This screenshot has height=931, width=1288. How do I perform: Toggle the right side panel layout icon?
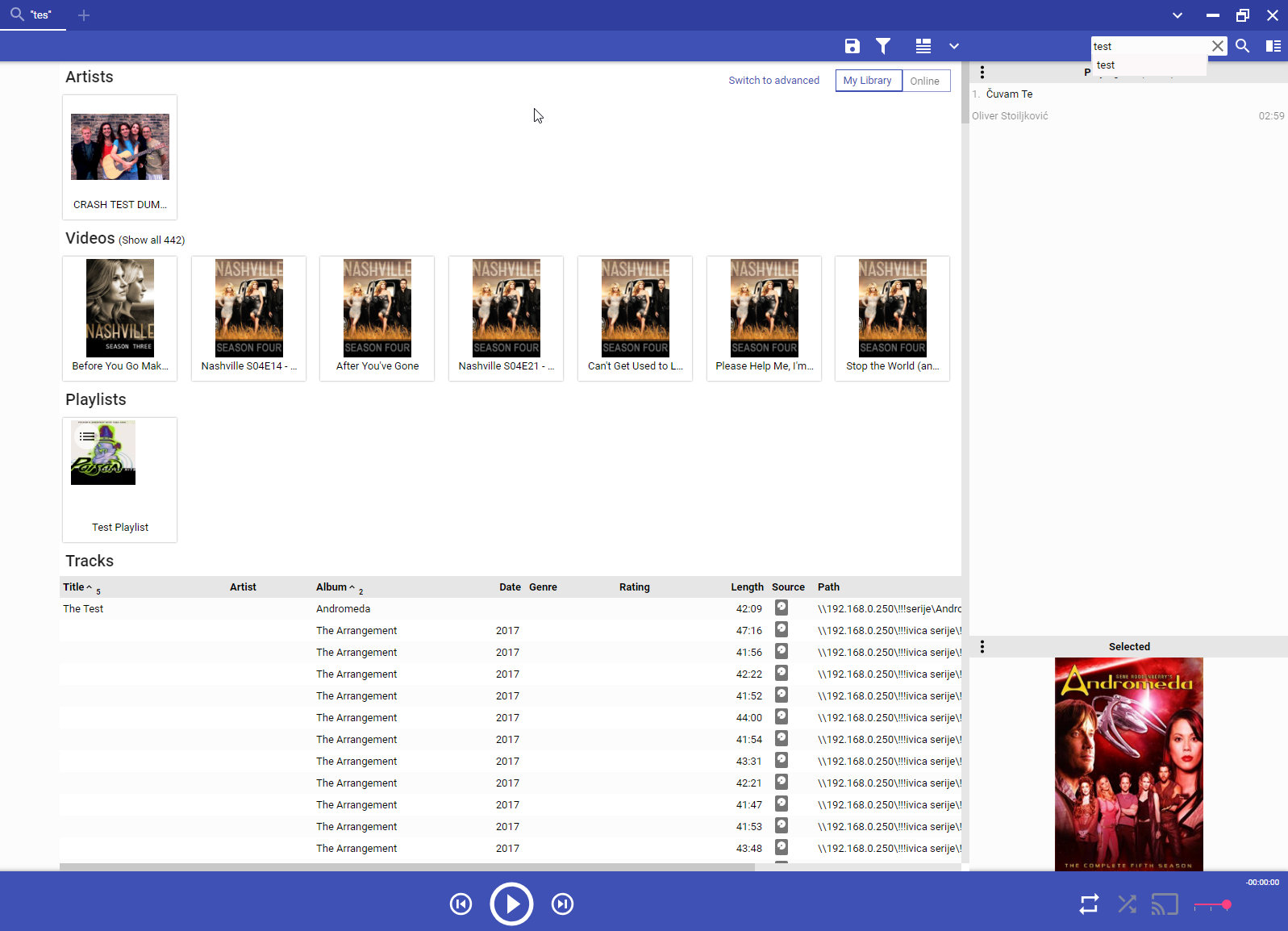(1273, 46)
